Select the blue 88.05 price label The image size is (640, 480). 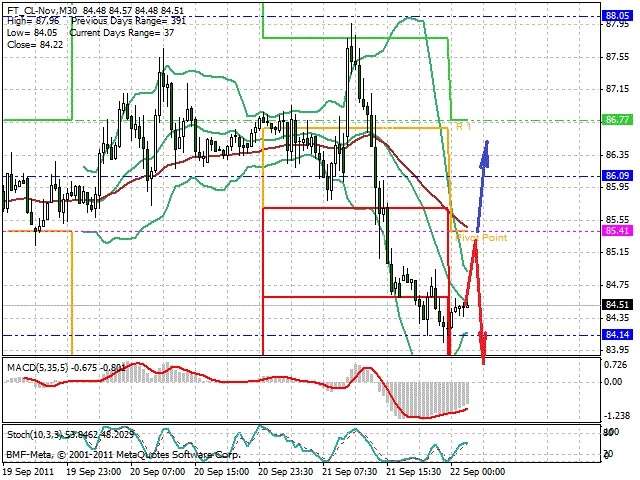617,16
